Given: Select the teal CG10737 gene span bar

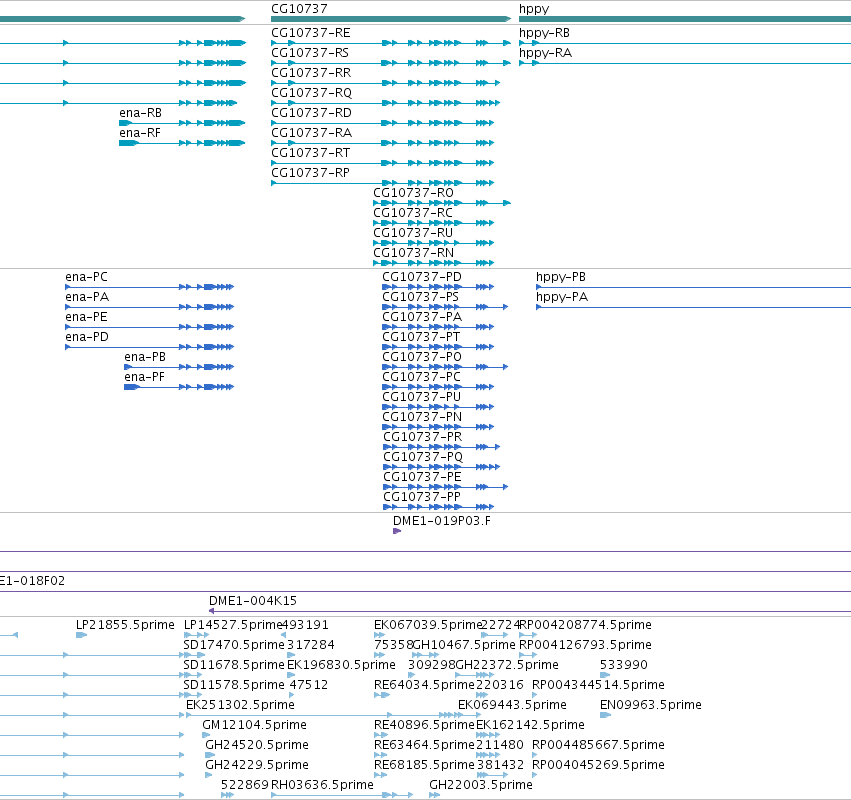Looking at the screenshot, I should [x=391, y=19].
